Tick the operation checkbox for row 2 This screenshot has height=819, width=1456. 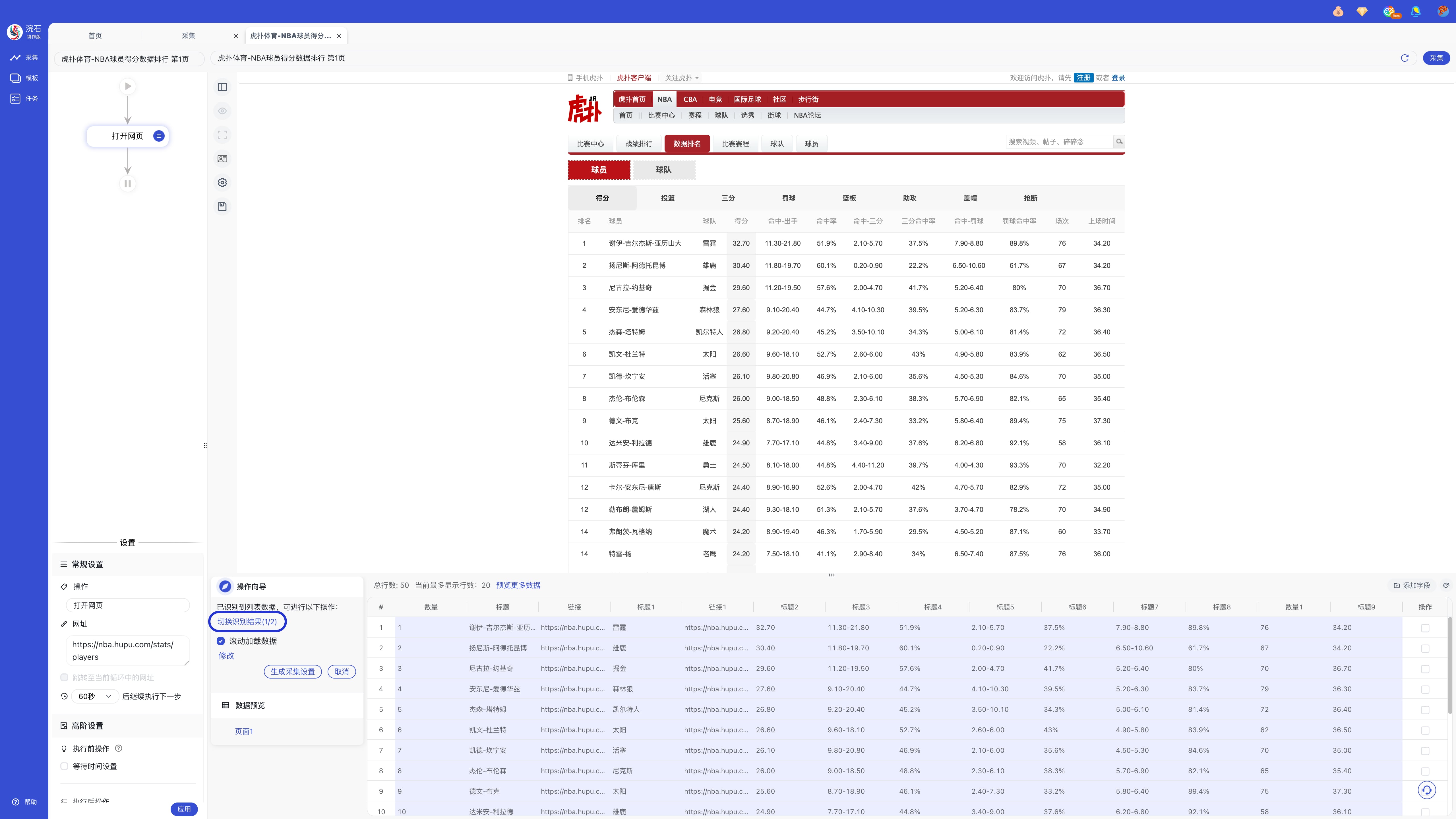pyautogui.click(x=1425, y=648)
